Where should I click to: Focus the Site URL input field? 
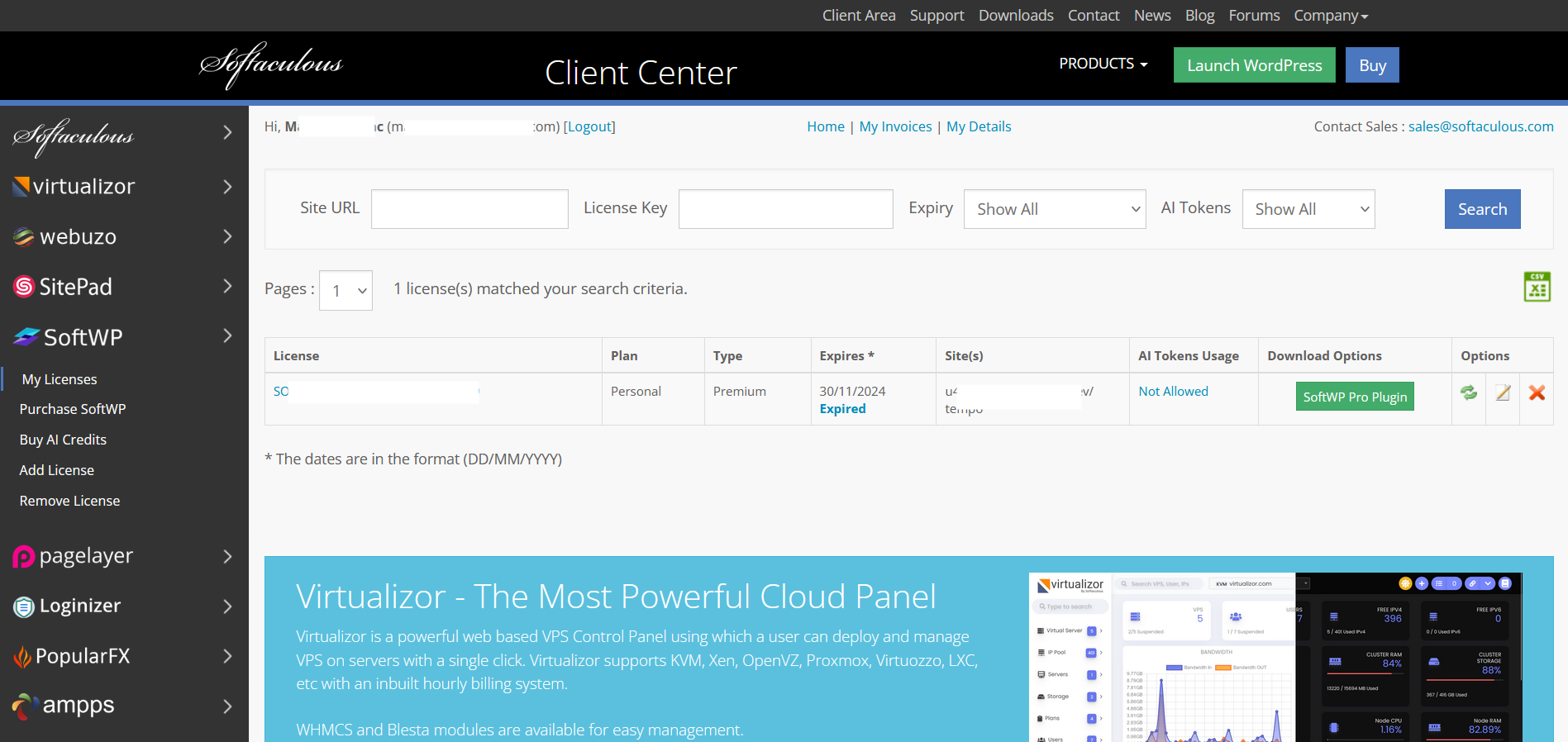pyautogui.click(x=469, y=209)
